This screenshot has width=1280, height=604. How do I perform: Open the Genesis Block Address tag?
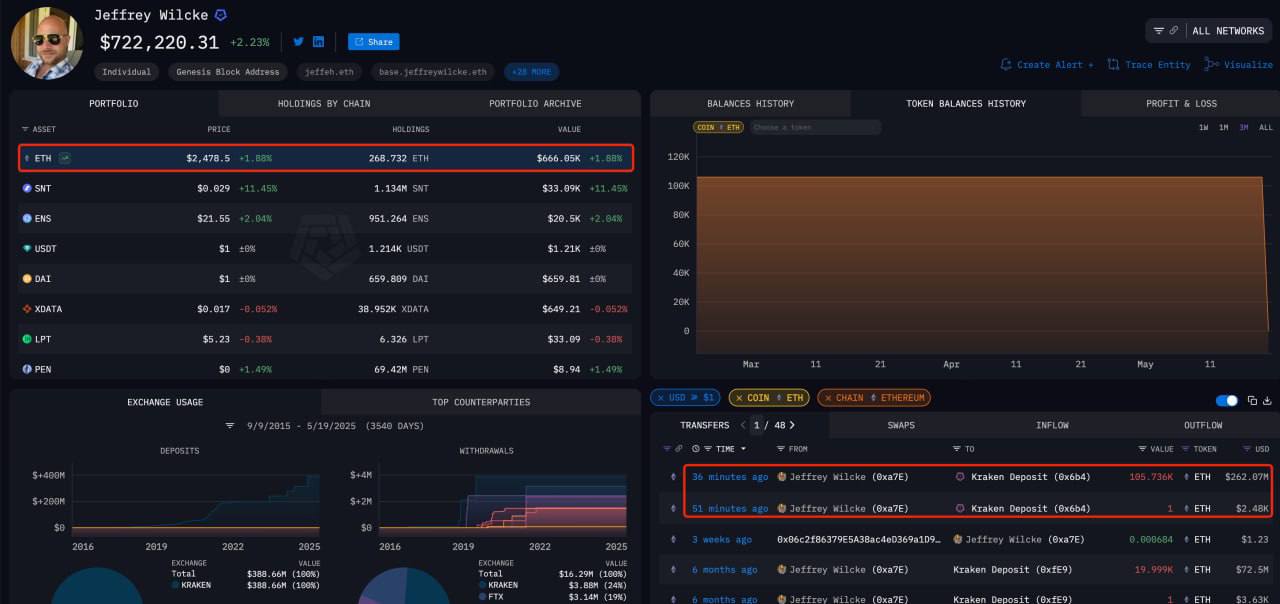click(x=229, y=72)
